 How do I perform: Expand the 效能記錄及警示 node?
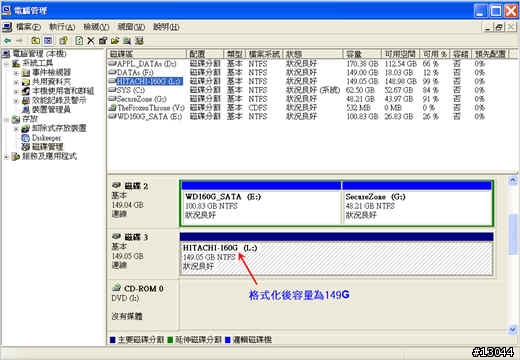(x=16, y=100)
